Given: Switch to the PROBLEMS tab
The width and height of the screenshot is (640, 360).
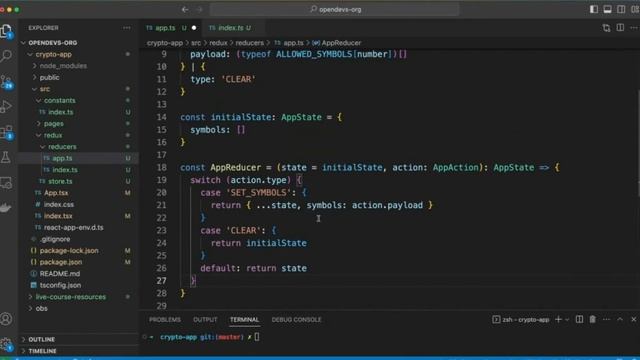Looking at the screenshot, I should point(165,320).
